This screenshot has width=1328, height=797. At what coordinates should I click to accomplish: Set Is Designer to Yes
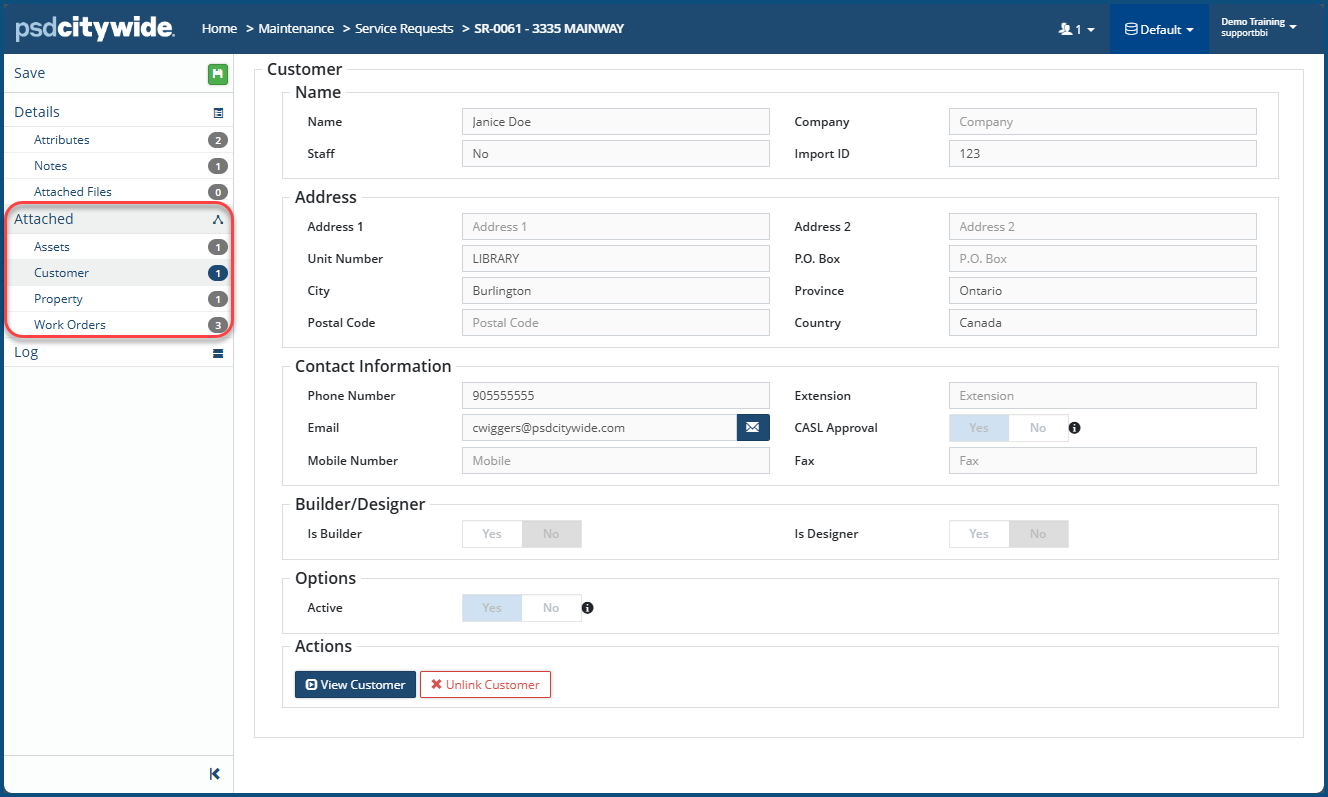[x=979, y=534]
